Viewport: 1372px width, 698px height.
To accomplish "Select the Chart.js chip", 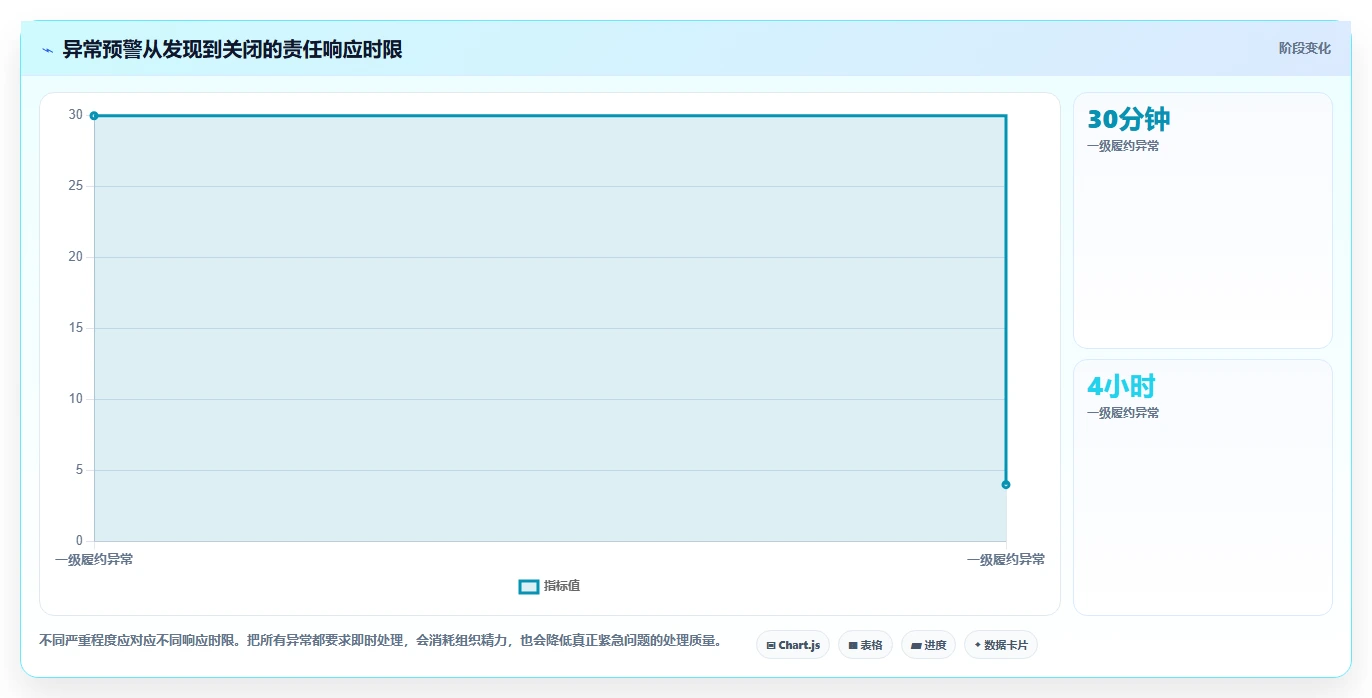I will [x=793, y=645].
